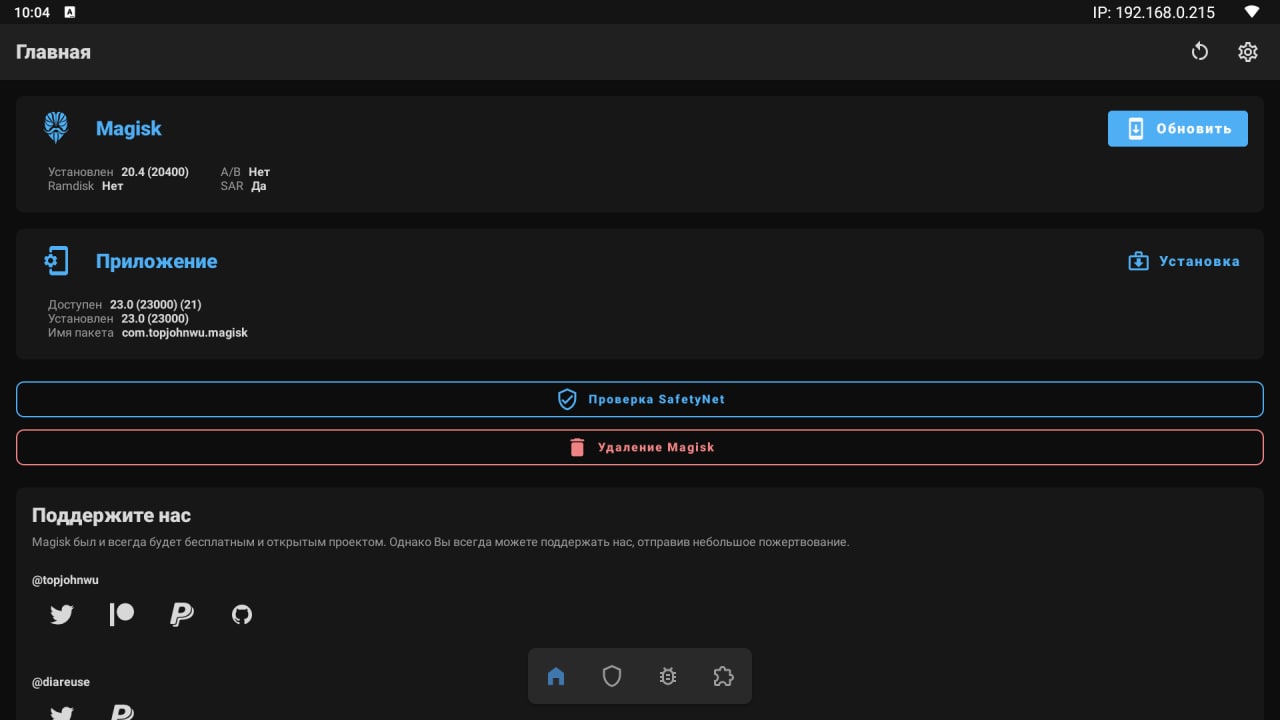Screen dimensions: 1280x720
Task: Switch to the Superuser shield tab
Action: (x=612, y=677)
